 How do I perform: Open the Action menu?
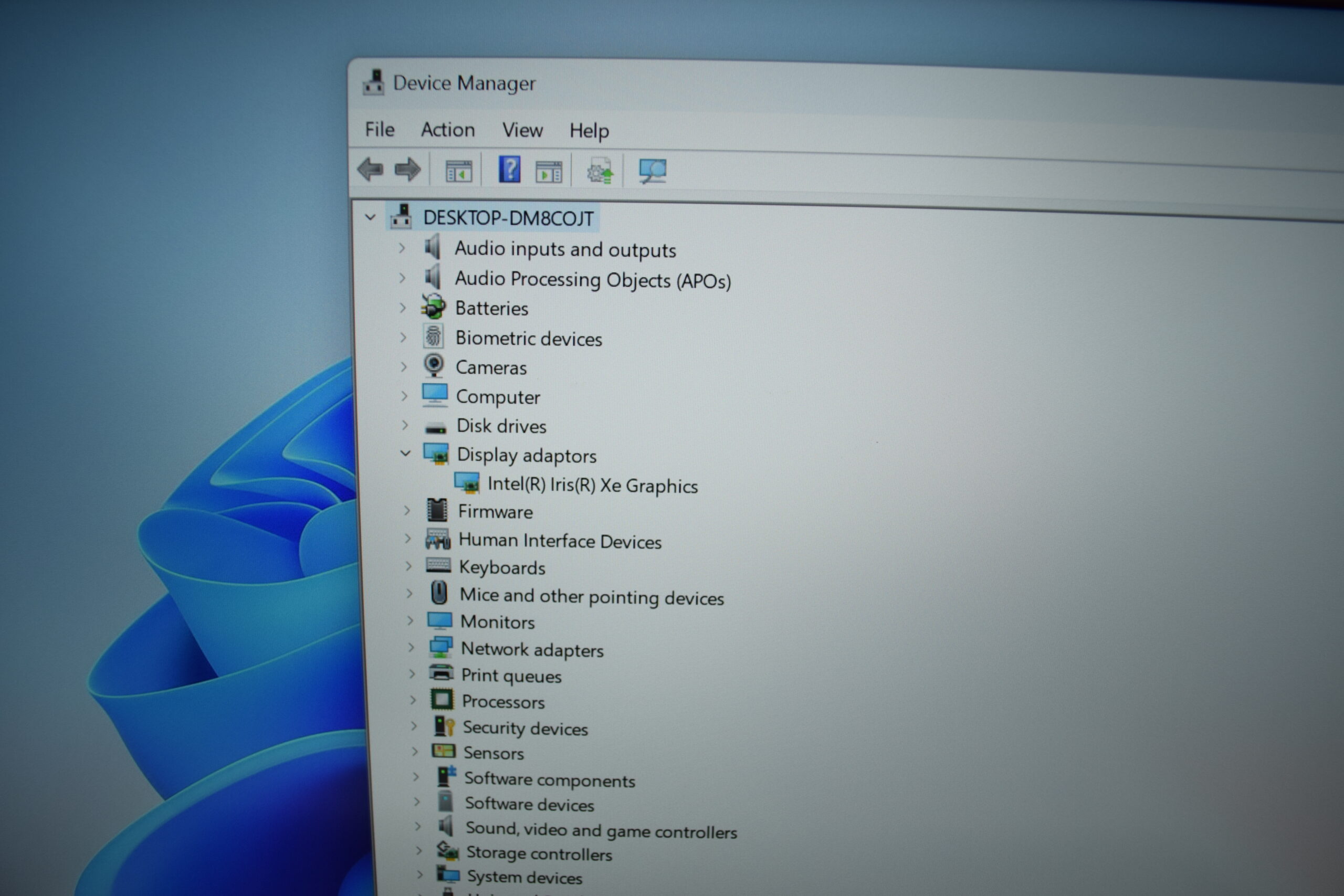[x=448, y=130]
